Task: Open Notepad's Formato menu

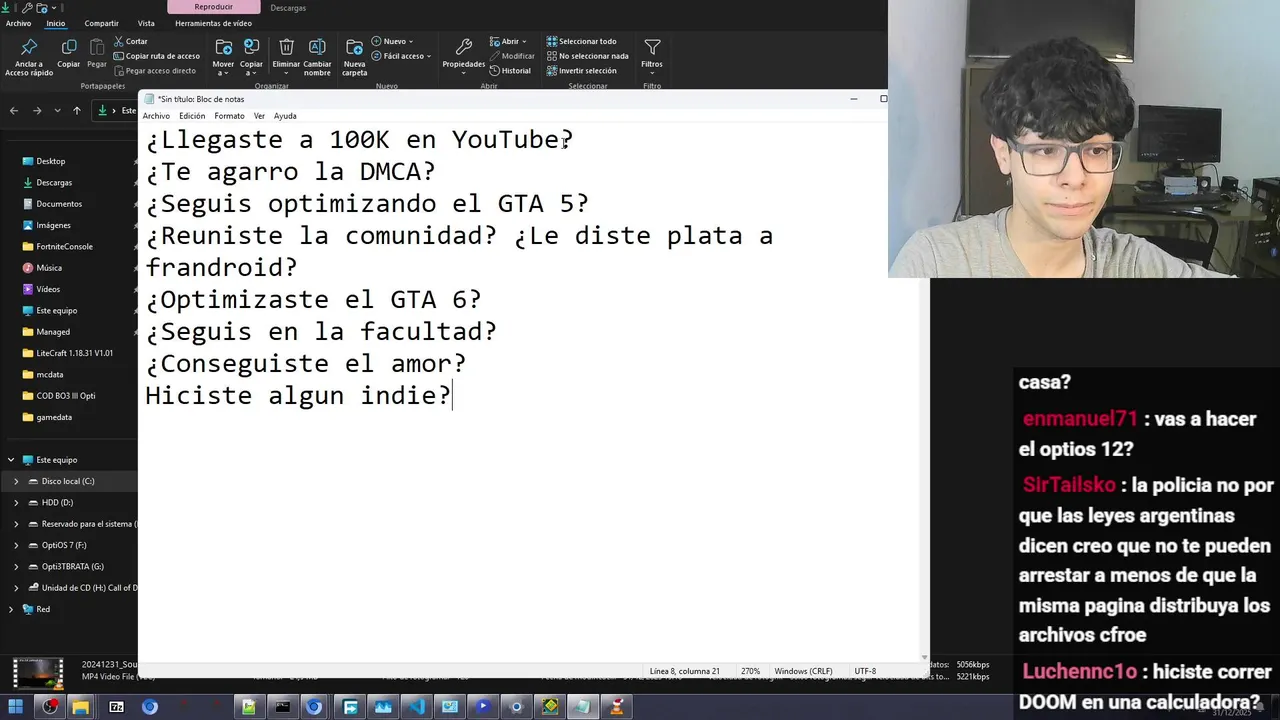Action: (229, 116)
